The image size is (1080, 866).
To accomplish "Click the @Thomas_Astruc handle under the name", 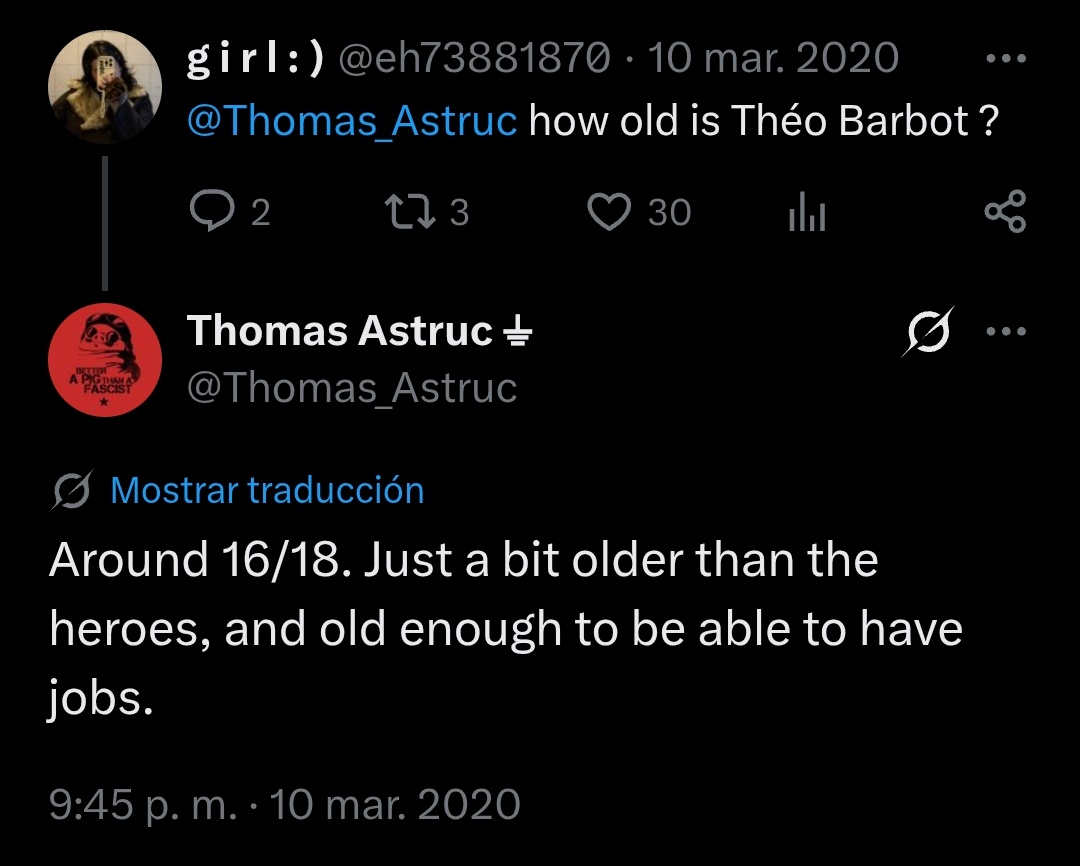I will [x=351, y=388].
